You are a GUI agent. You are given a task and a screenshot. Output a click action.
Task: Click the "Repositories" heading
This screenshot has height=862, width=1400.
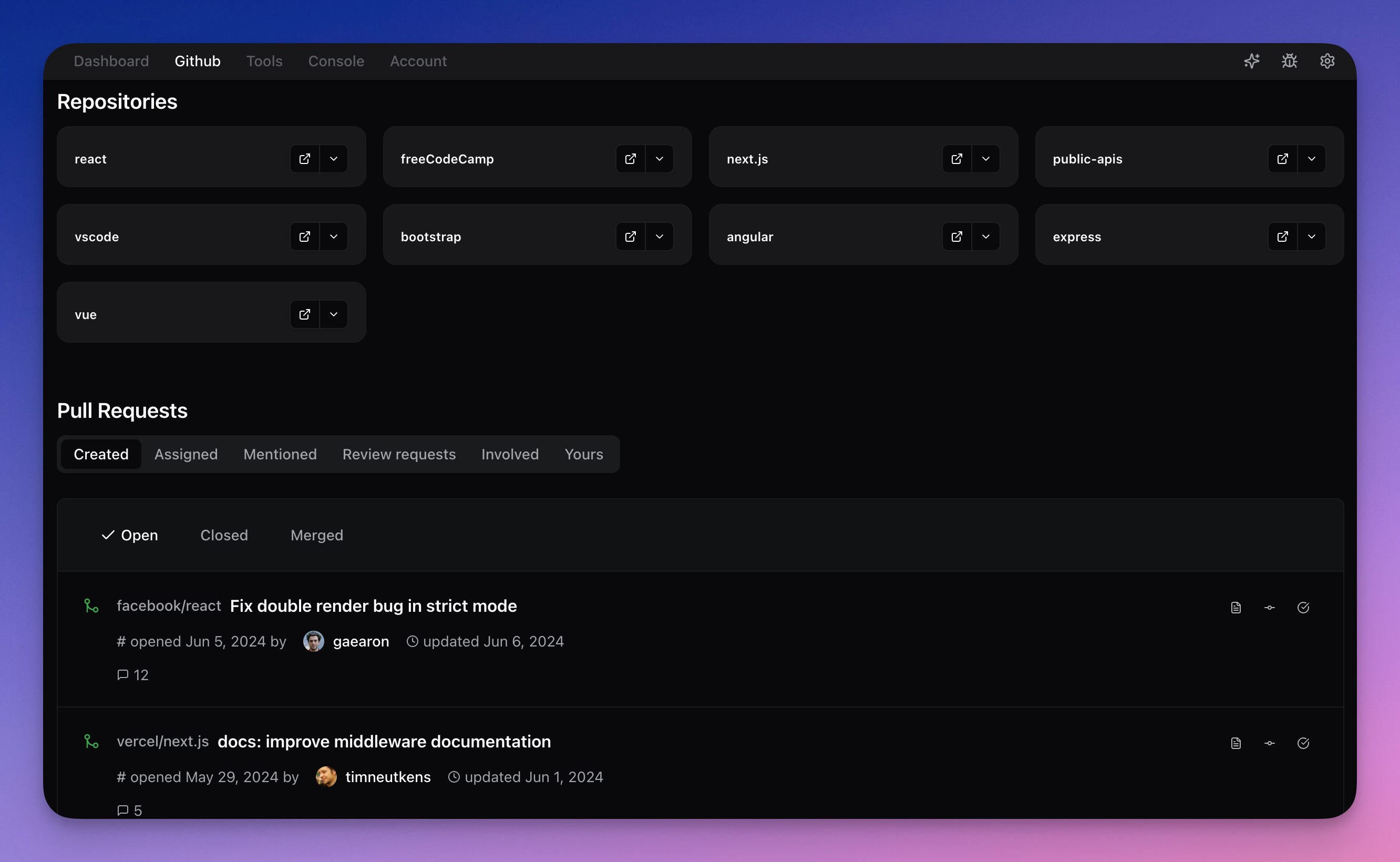117,101
